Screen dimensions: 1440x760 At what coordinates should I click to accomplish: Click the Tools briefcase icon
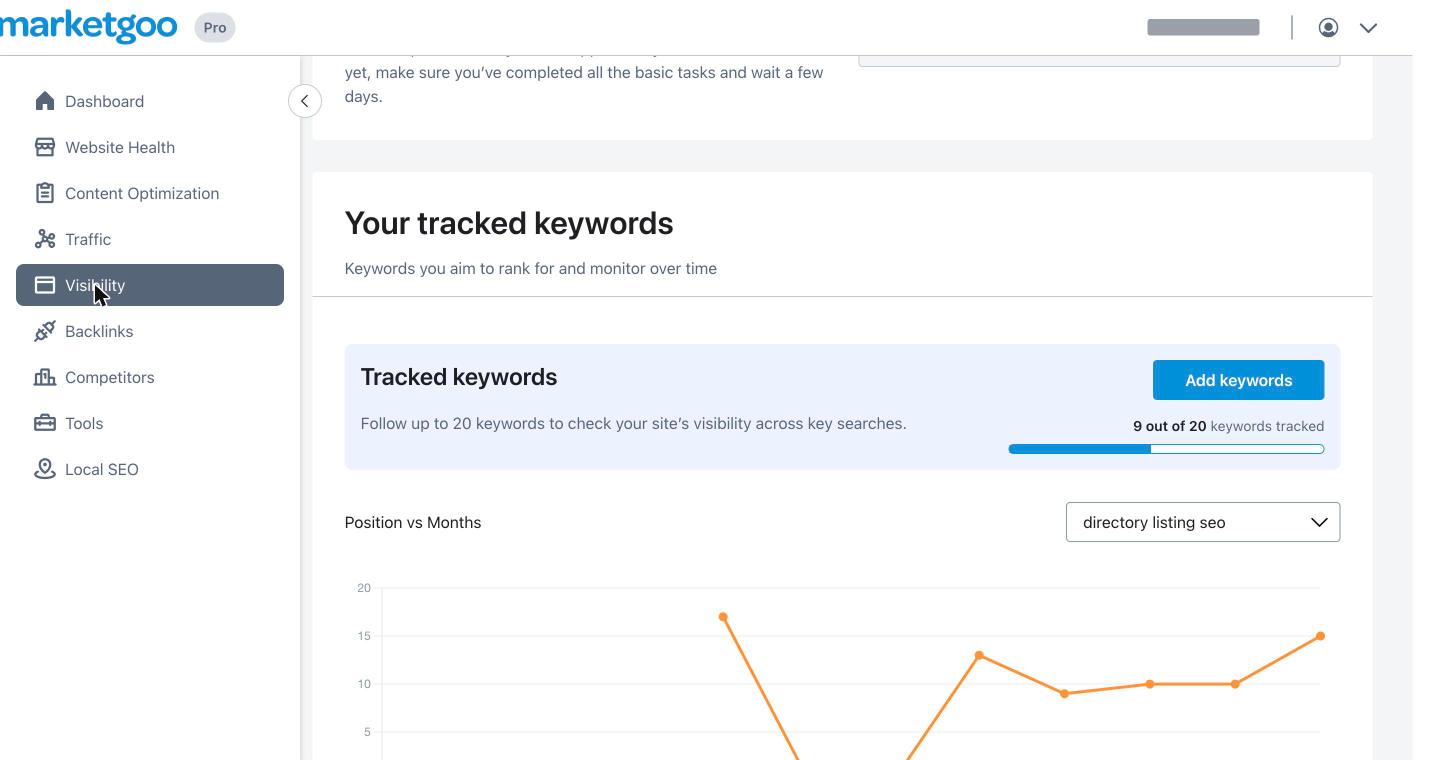pyautogui.click(x=45, y=423)
